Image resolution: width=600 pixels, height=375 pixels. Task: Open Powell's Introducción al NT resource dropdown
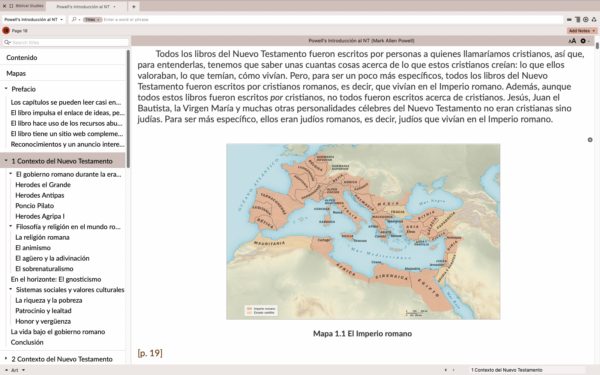point(34,20)
